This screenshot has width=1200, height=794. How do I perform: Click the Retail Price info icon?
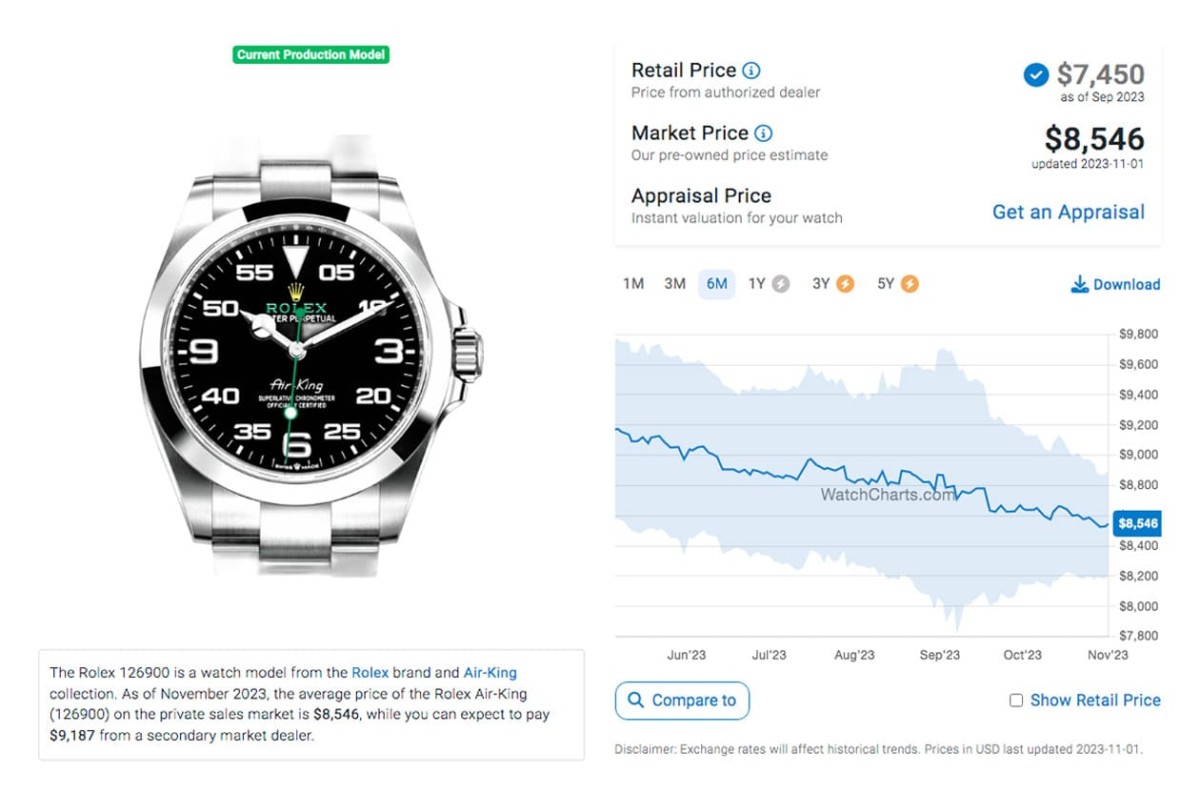[752, 71]
